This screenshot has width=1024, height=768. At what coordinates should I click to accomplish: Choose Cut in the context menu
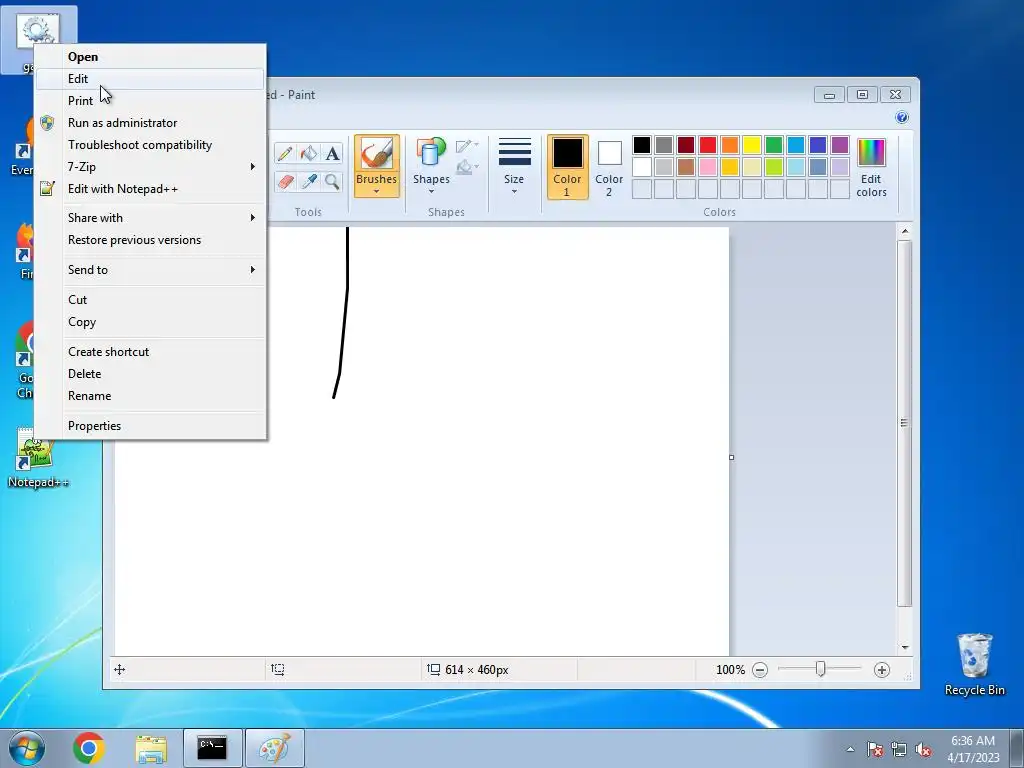[150, 300]
